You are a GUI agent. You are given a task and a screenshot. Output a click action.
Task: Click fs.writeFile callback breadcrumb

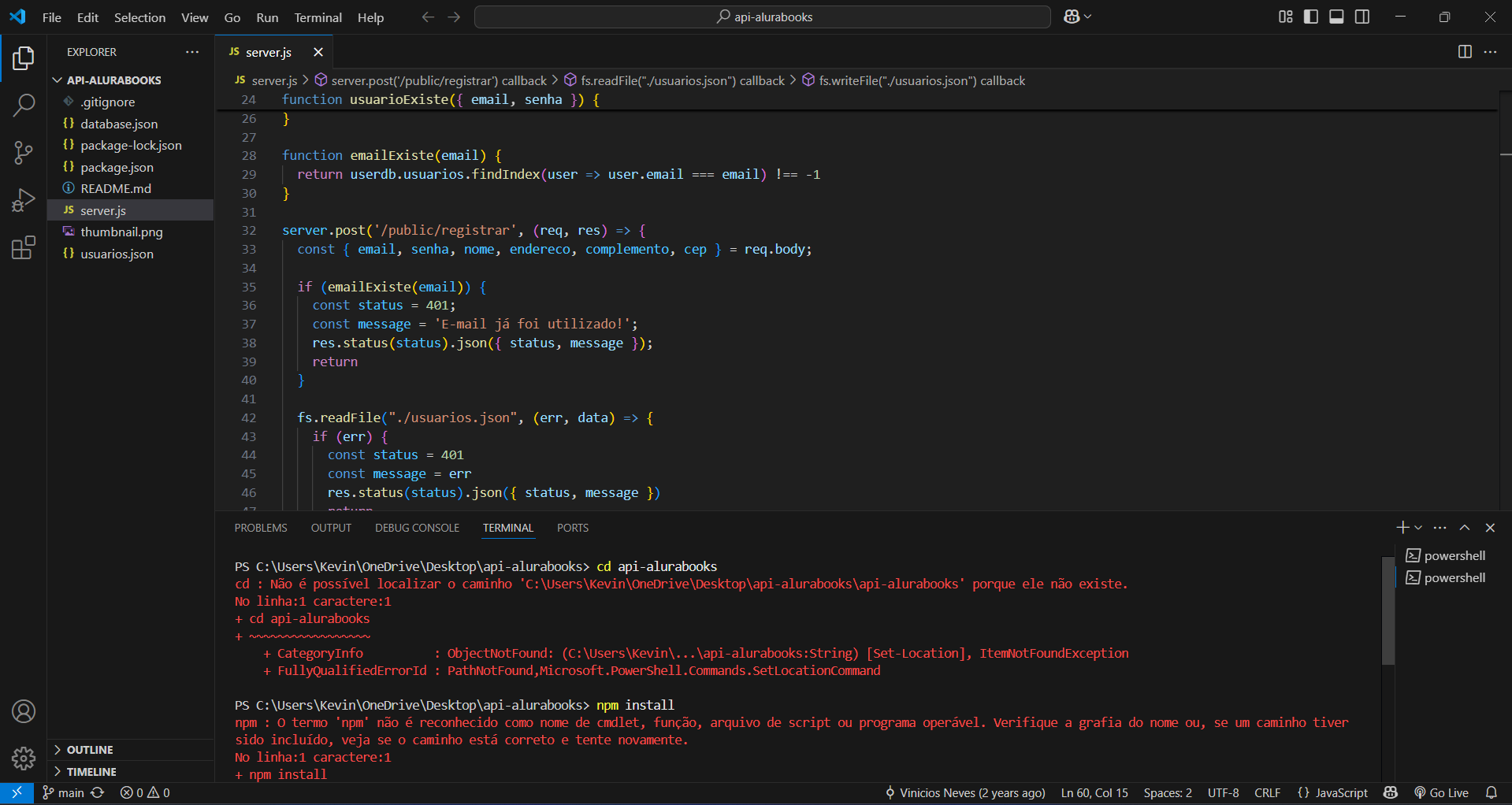tap(913, 80)
